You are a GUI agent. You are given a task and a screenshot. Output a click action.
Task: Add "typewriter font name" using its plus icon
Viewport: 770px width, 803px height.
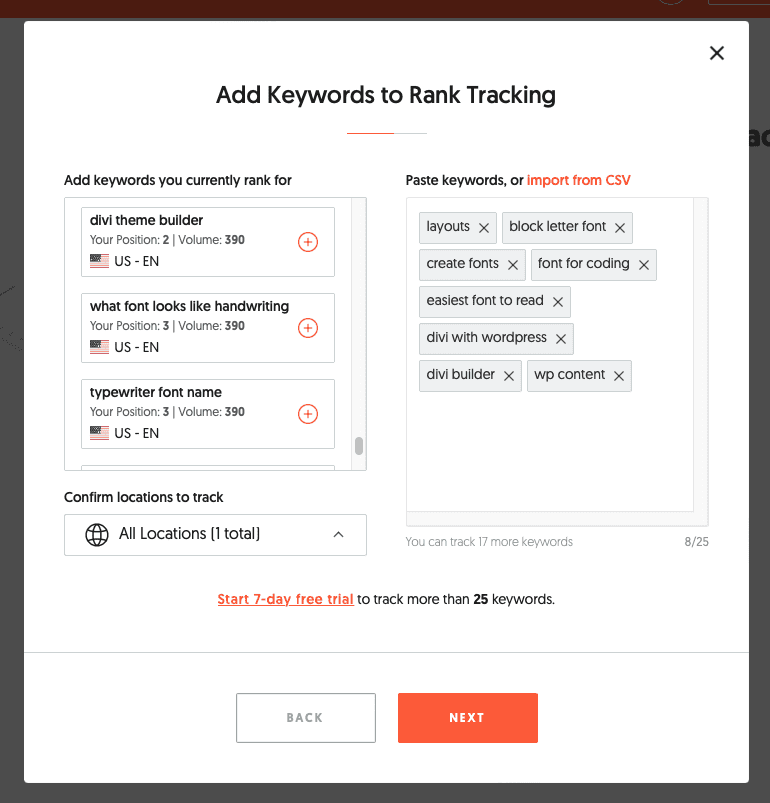(307, 413)
